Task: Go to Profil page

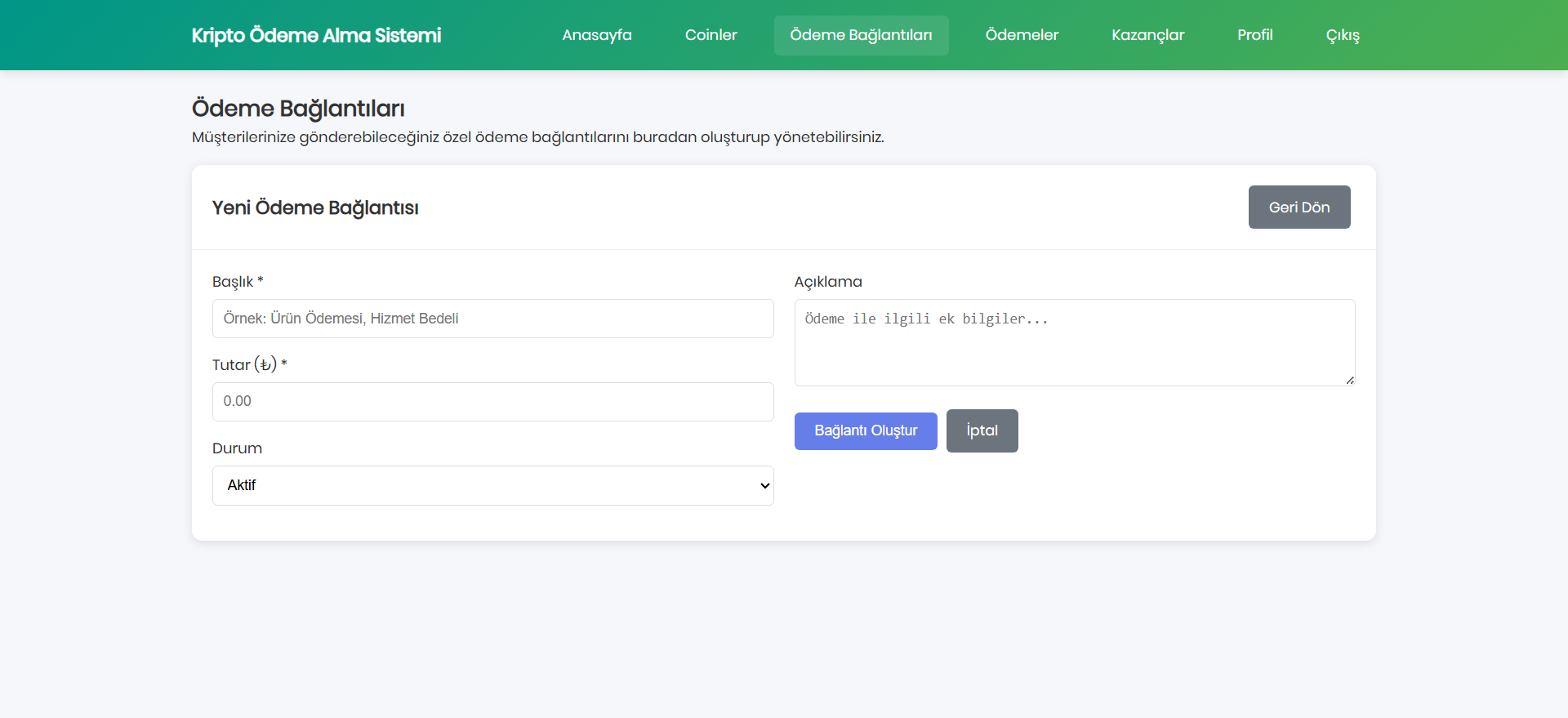Action: [x=1254, y=35]
